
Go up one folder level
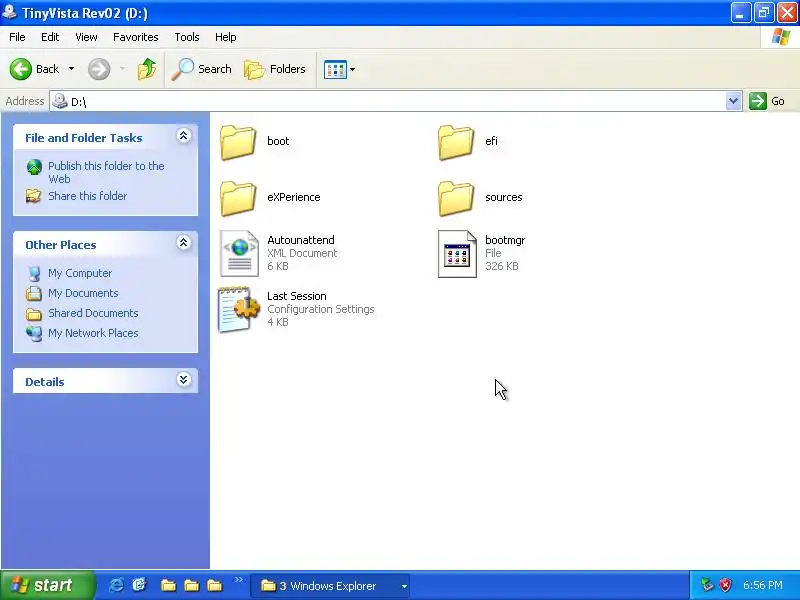point(147,69)
